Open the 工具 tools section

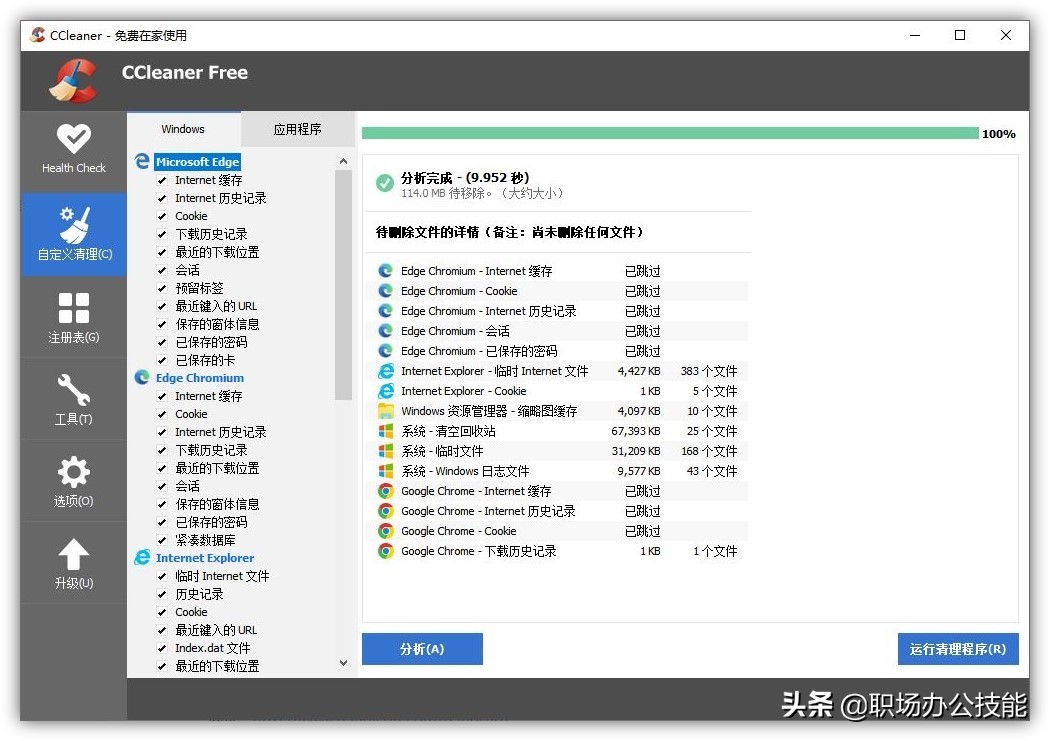(x=72, y=398)
